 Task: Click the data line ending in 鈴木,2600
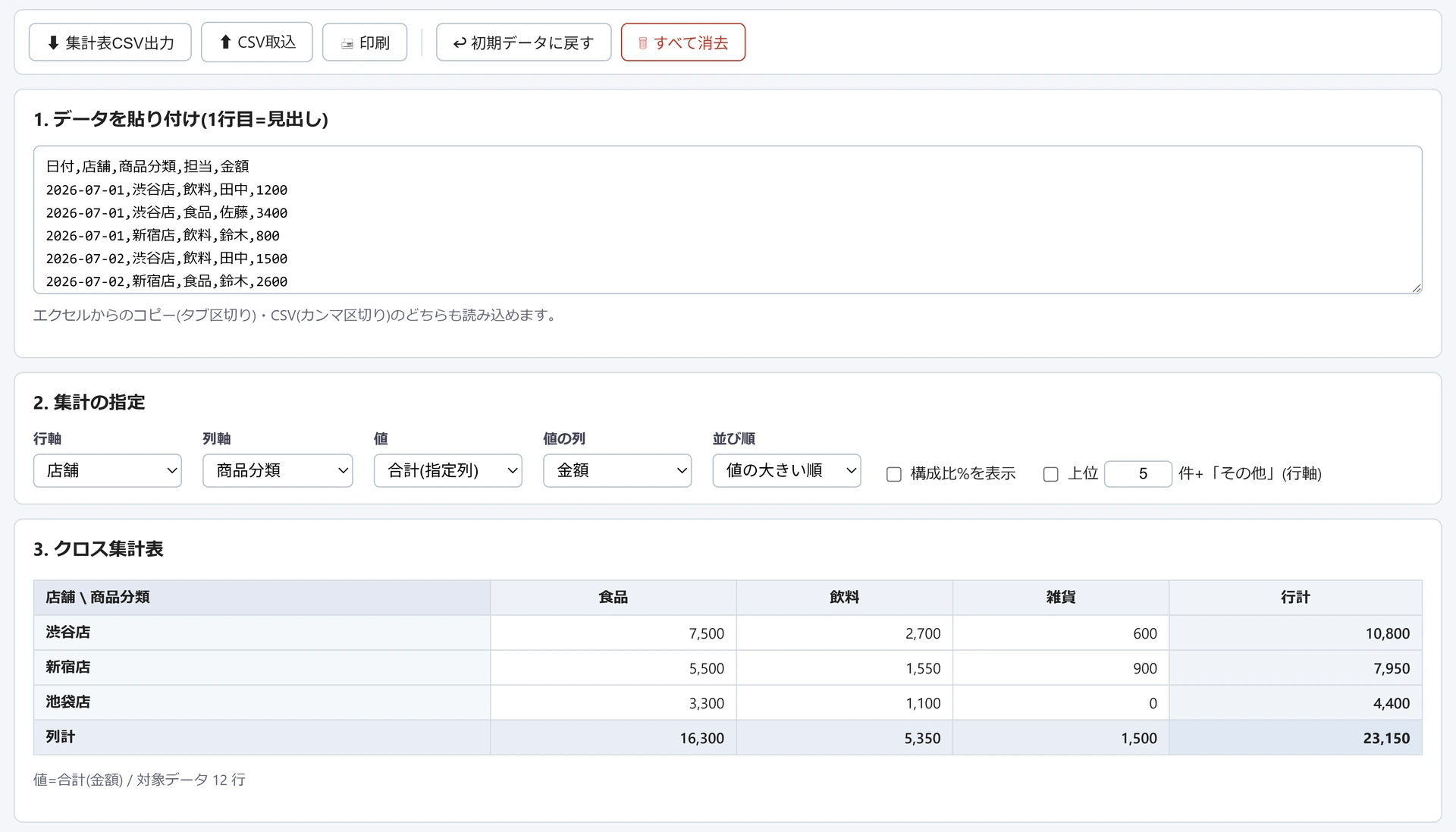(x=166, y=281)
